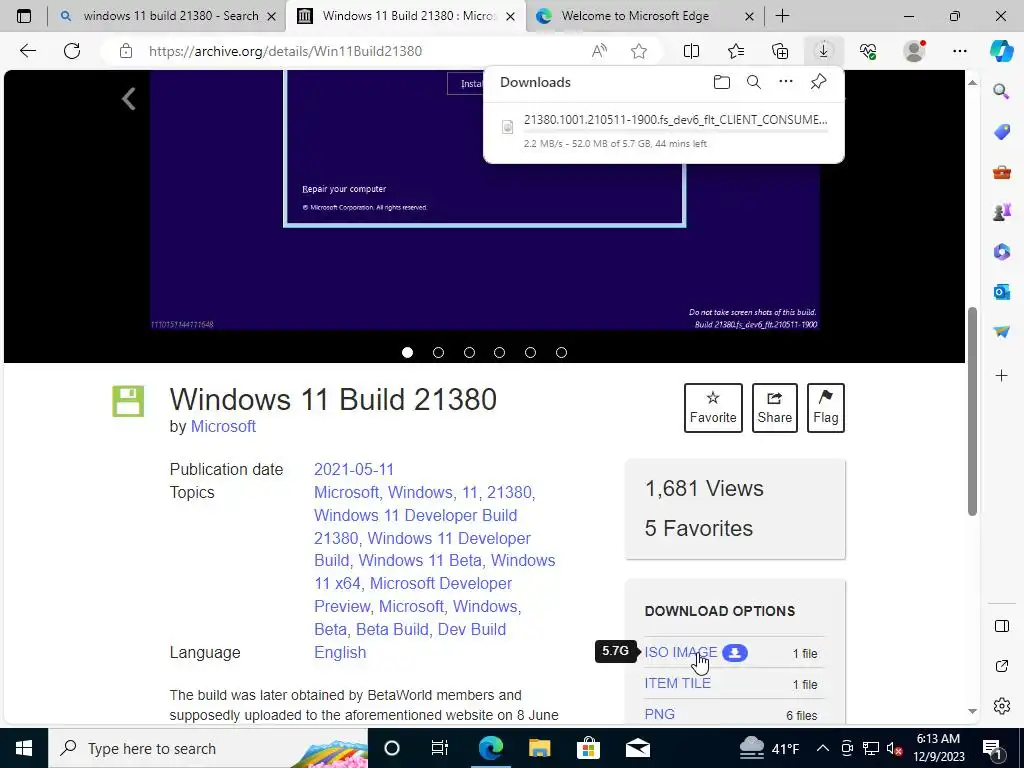The height and width of the screenshot is (768, 1024).
Task: Click the downloading ISO file entry
Action: 664,131
